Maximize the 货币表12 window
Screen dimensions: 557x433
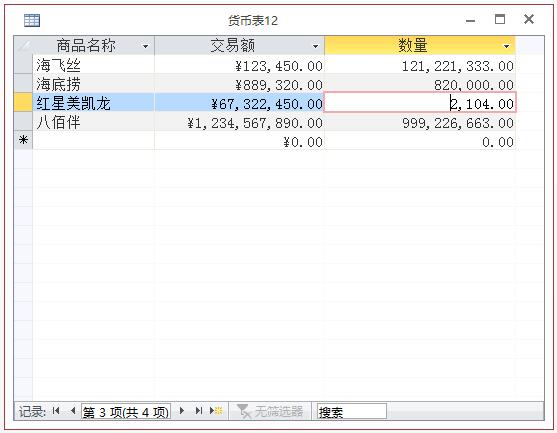click(x=500, y=19)
